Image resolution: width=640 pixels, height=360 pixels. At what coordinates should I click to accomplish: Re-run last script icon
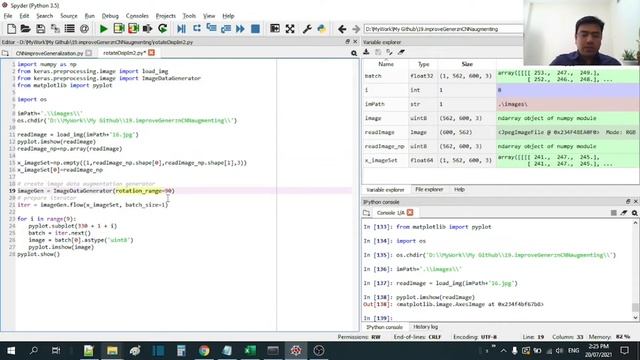click(x=162, y=29)
